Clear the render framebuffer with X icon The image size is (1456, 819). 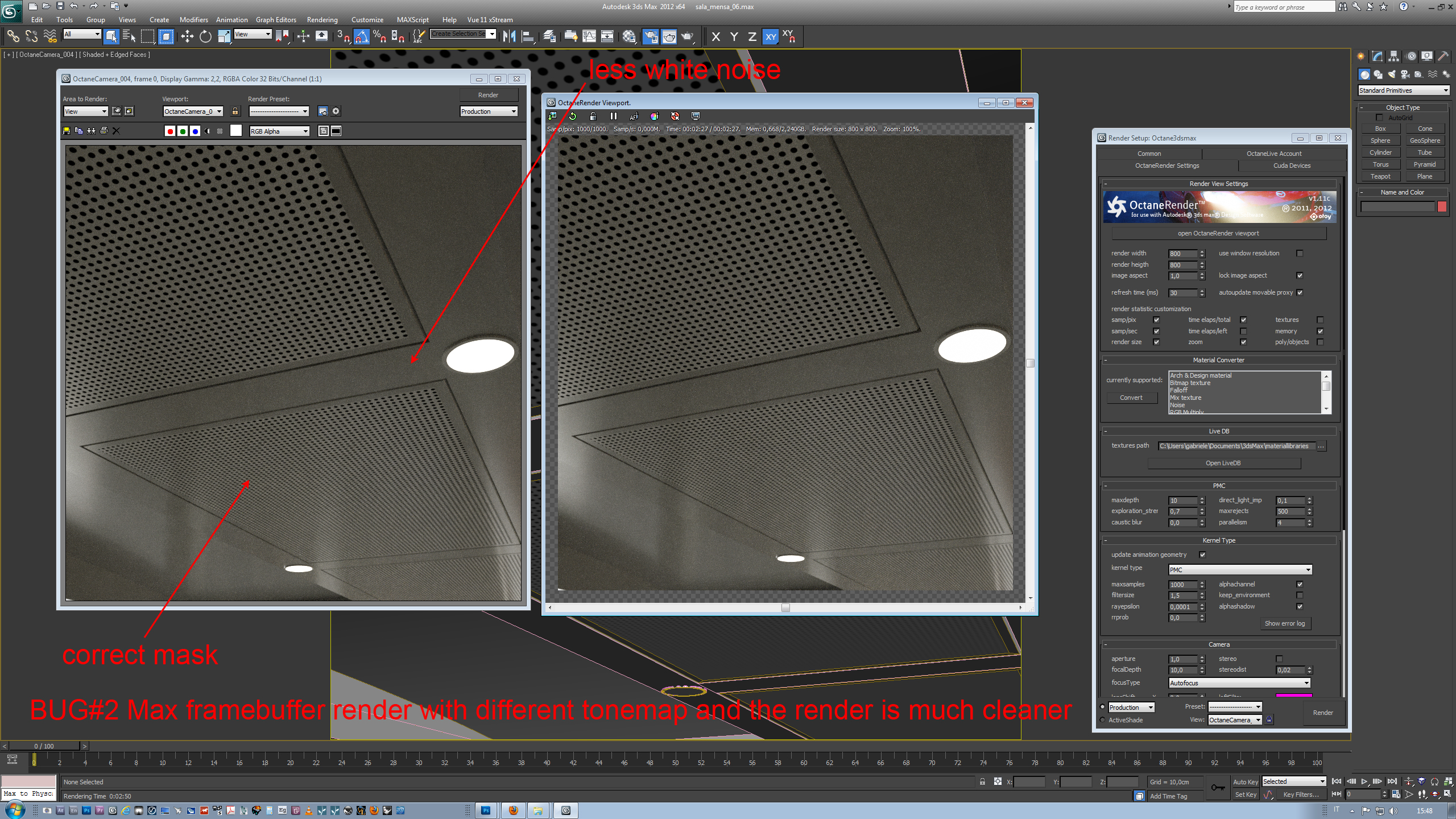point(117,131)
